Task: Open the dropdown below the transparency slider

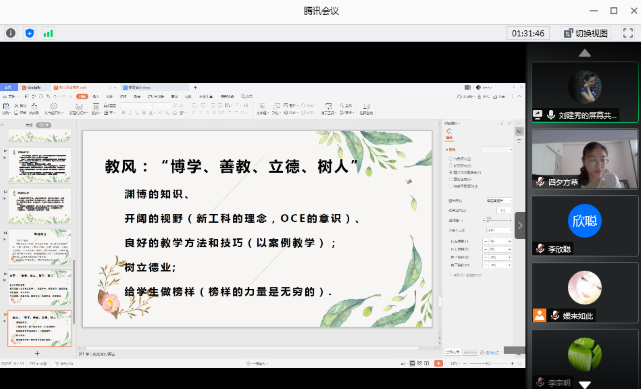Action: coord(498,230)
